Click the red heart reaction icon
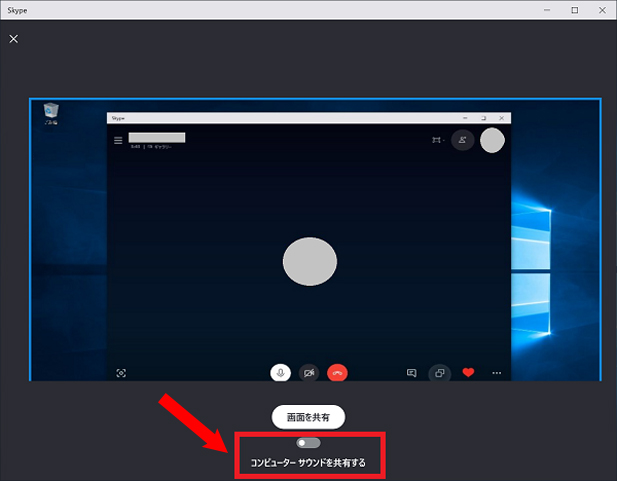The height and width of the screenshot is (481, 617). pos(468,372)
